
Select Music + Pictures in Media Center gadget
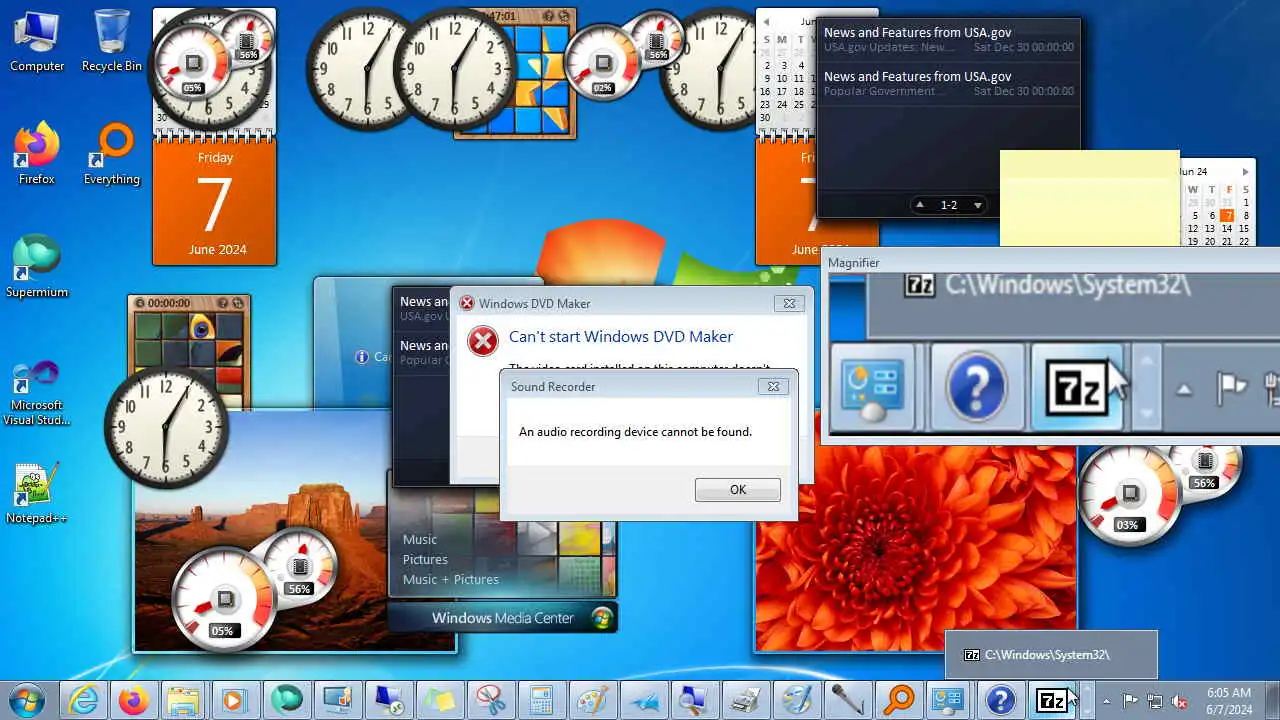coord(450,579)
